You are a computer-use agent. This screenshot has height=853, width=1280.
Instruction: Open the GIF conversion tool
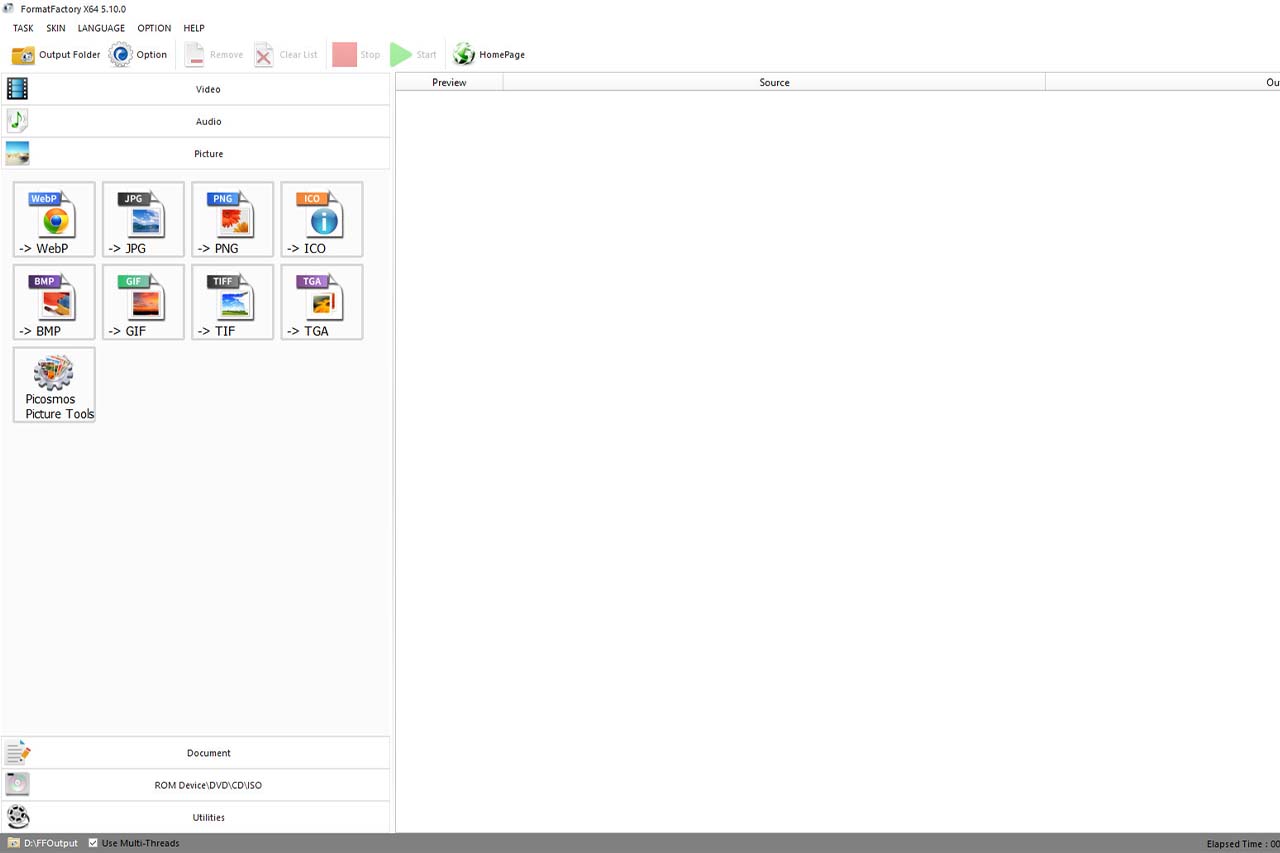point(143,302)
